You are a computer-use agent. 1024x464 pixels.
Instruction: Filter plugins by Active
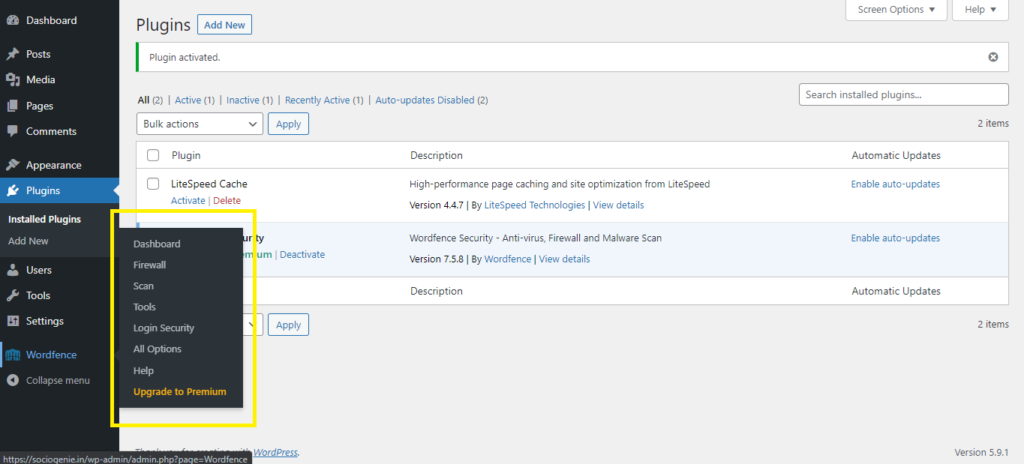click(188, 101)
